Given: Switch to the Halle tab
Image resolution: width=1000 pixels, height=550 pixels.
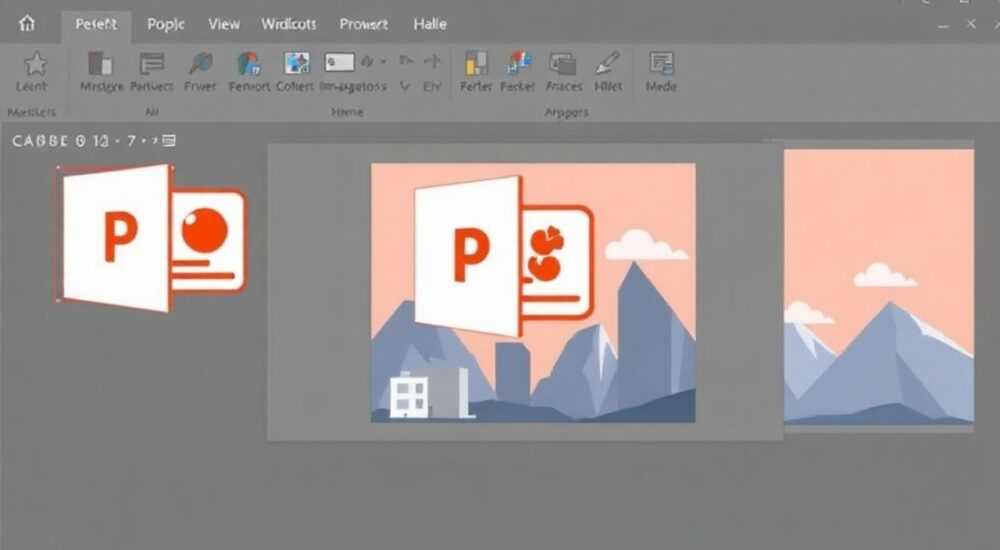Looking at the screenshot, I should pos(430,24).
